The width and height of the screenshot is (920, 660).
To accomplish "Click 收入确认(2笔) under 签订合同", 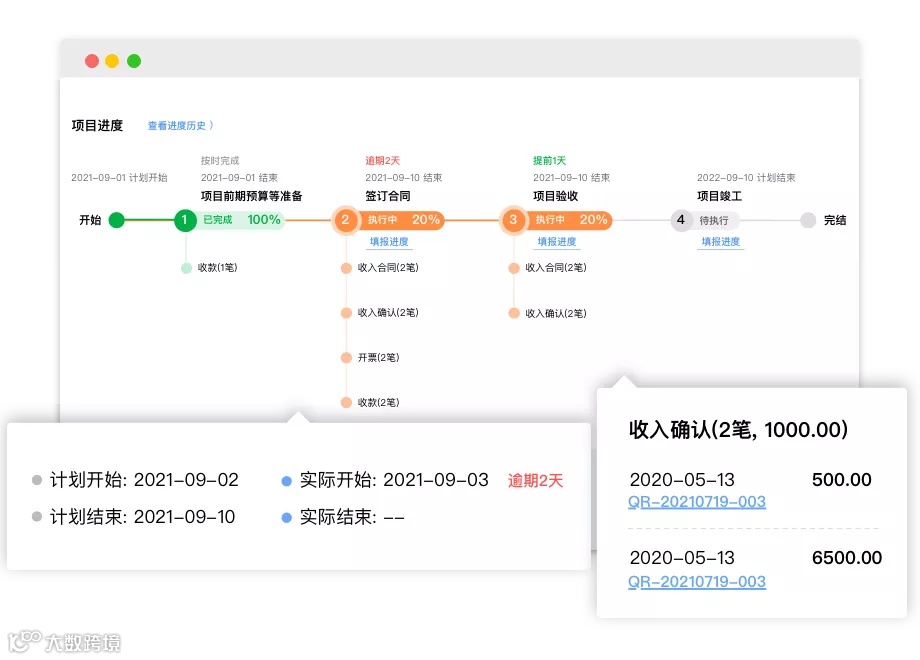I will tap(380, 313).
